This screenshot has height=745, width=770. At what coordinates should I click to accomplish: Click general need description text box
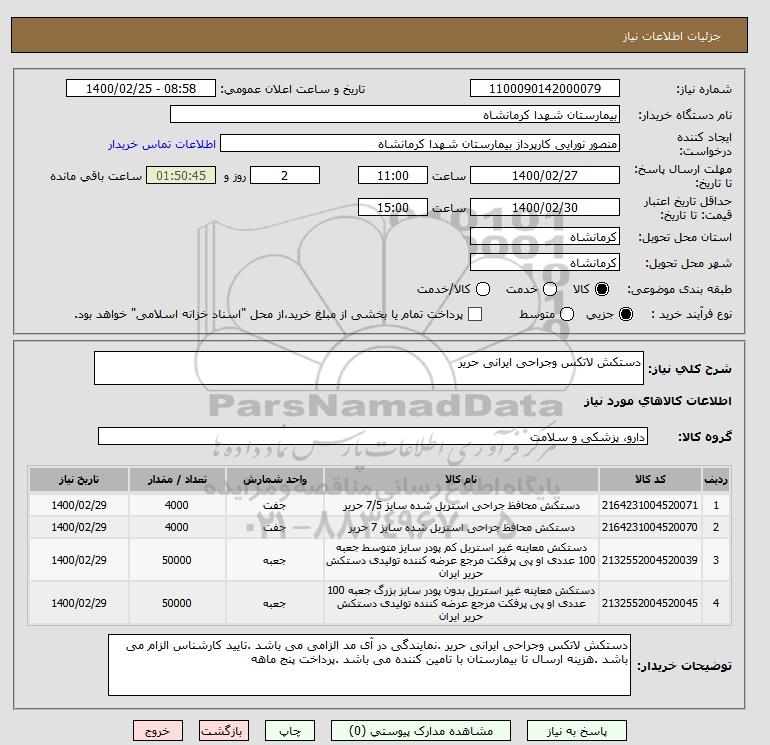tap(369, 368)
